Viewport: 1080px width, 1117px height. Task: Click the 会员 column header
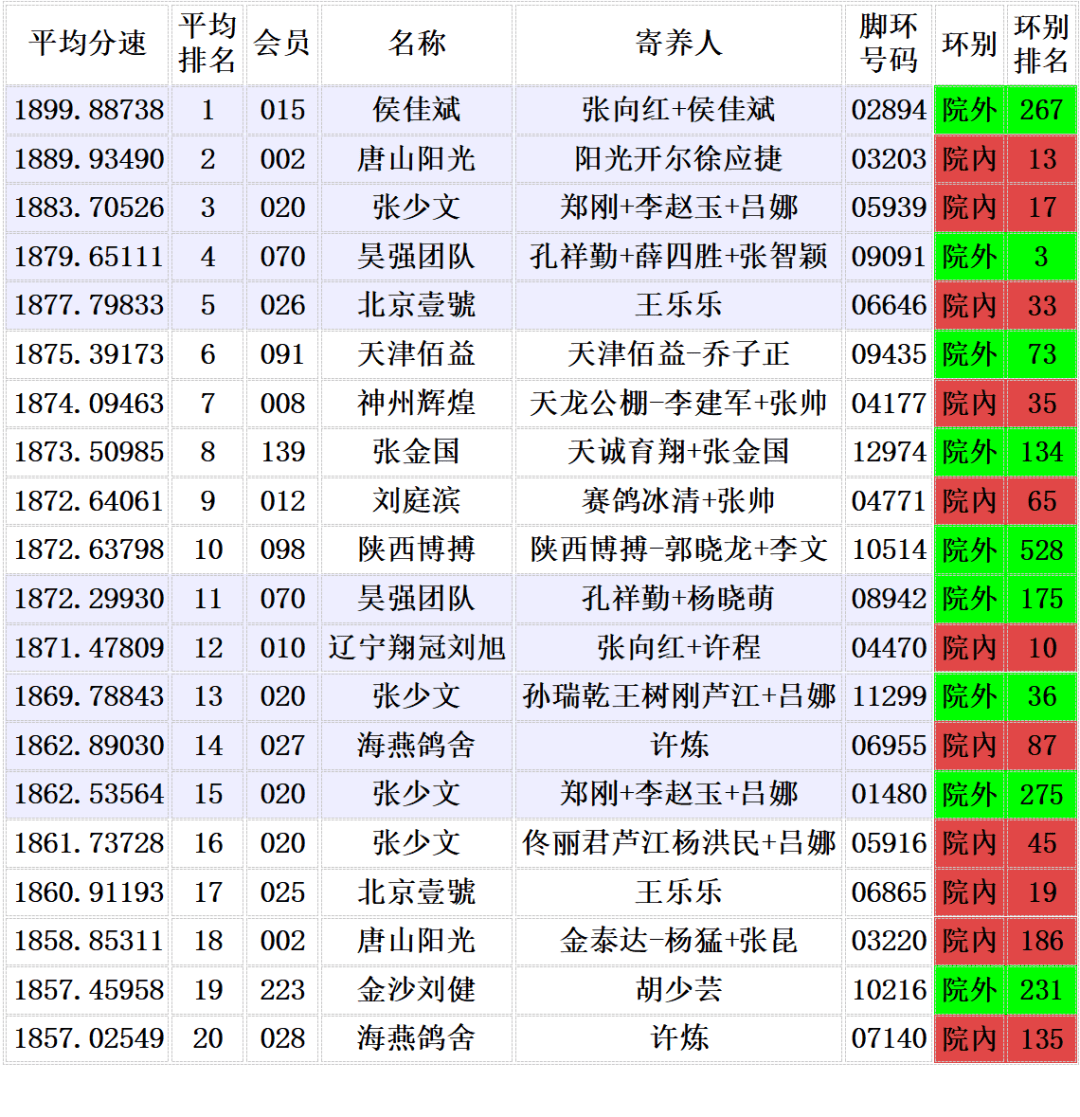(282, 44)
